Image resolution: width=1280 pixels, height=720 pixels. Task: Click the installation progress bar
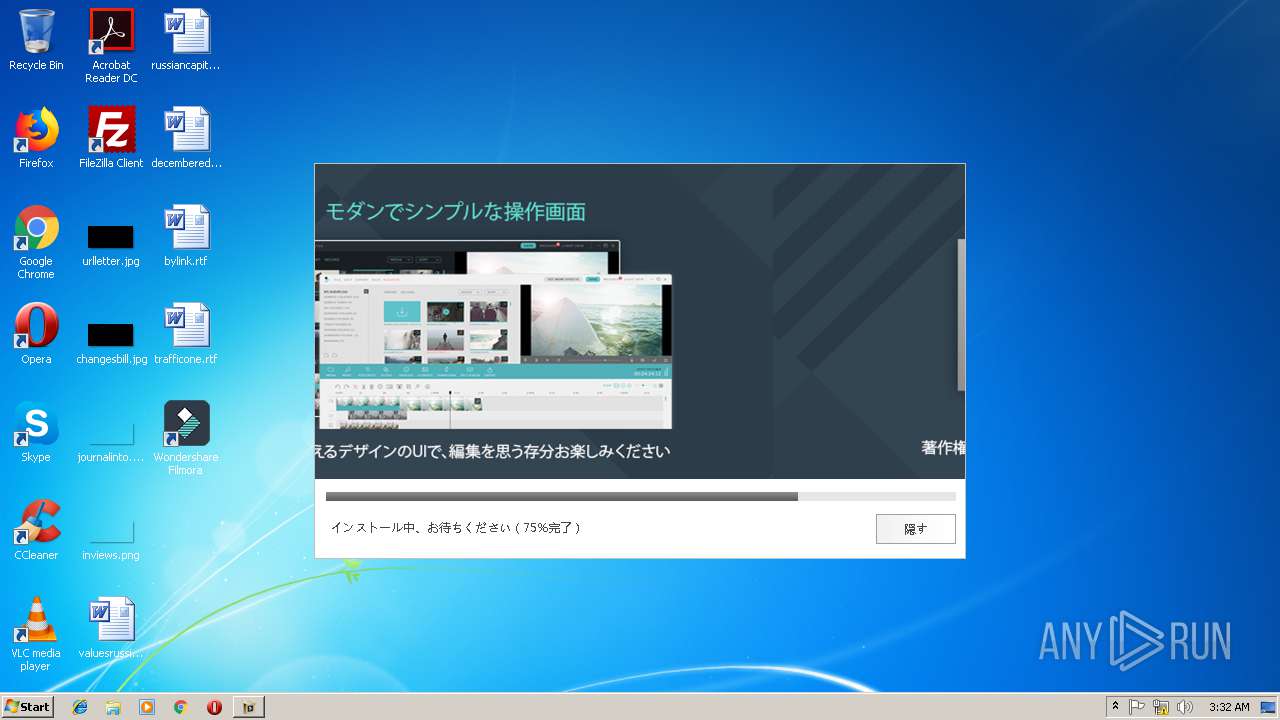[640, 496]
